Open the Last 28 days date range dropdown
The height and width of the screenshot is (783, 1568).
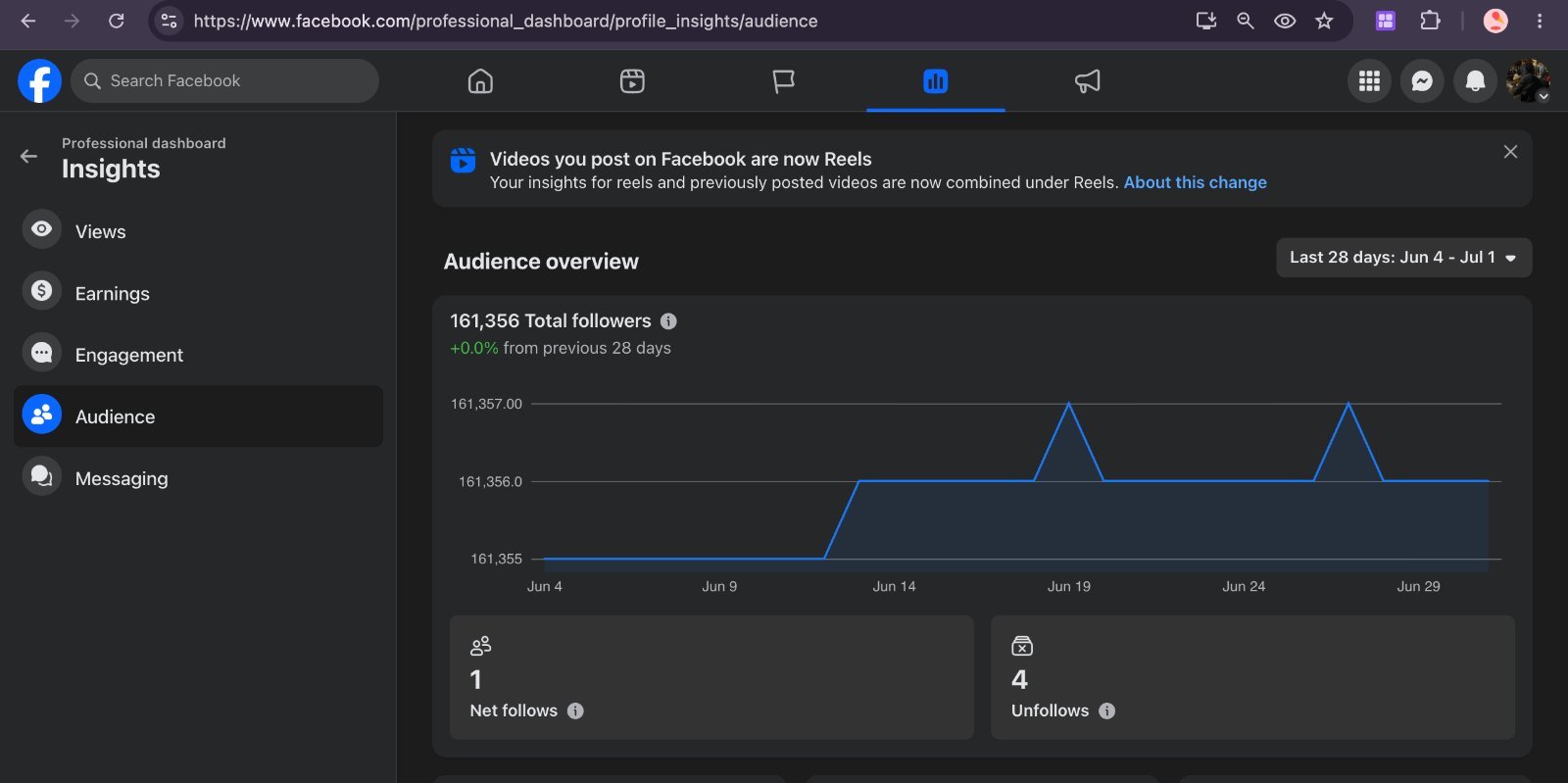point(1403,258)
